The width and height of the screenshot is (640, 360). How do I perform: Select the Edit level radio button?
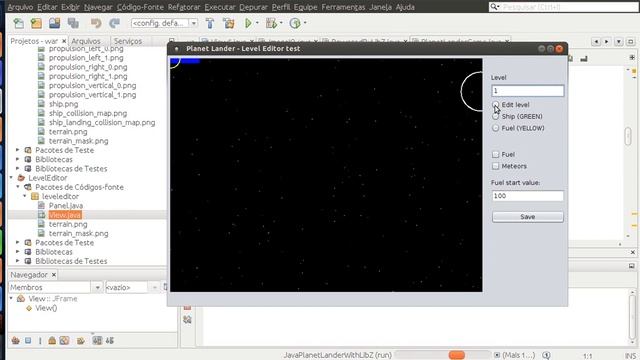pyautogui.click(x=496, y=105)
